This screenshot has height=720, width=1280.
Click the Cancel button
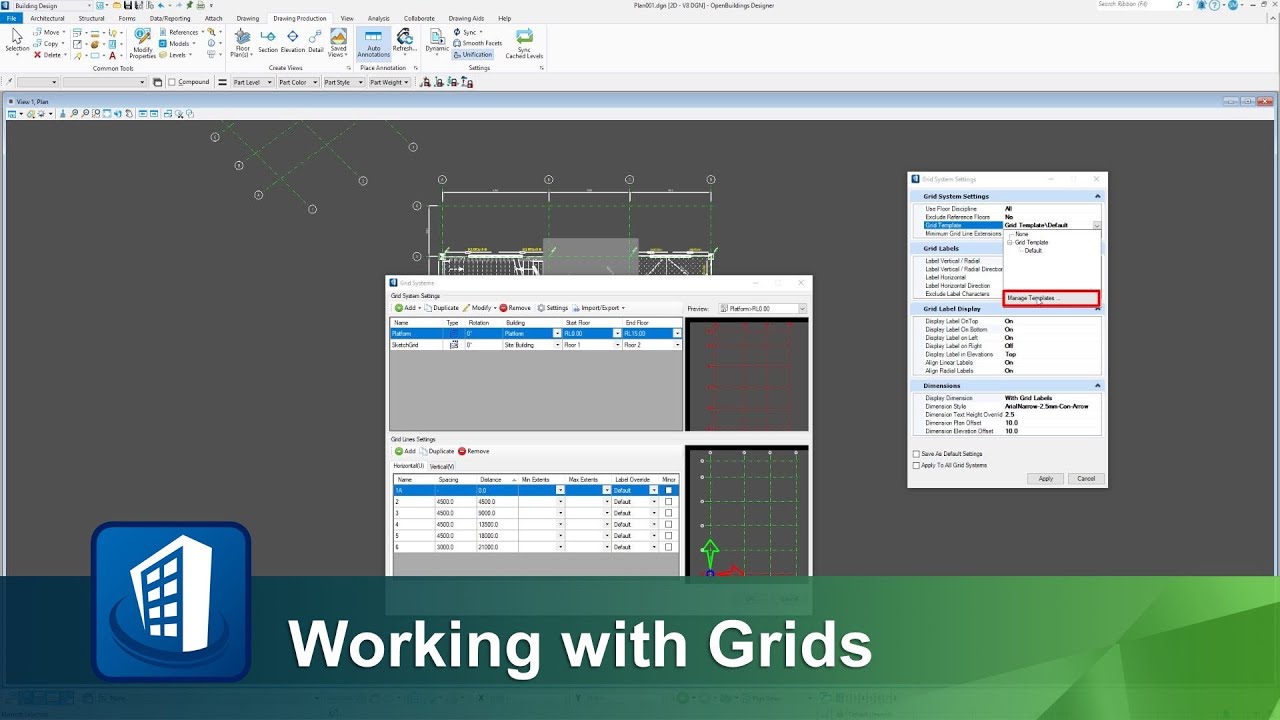tap(1086, 479)
